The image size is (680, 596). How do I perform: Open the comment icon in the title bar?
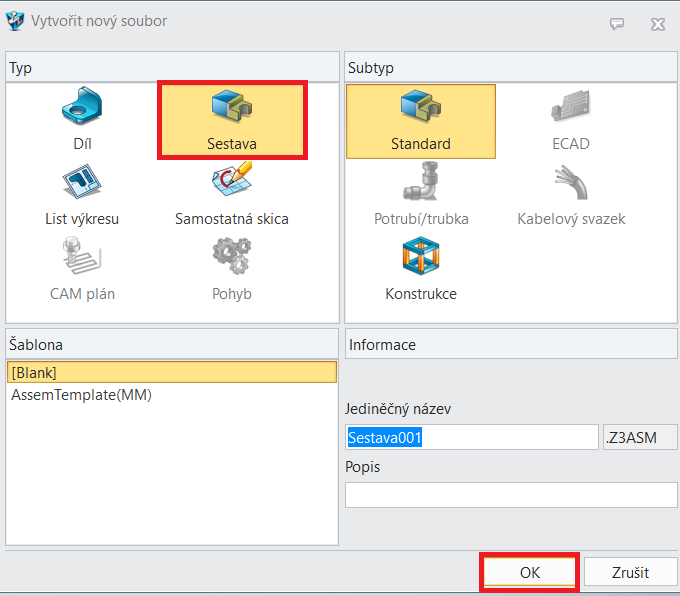coord(617,23)
